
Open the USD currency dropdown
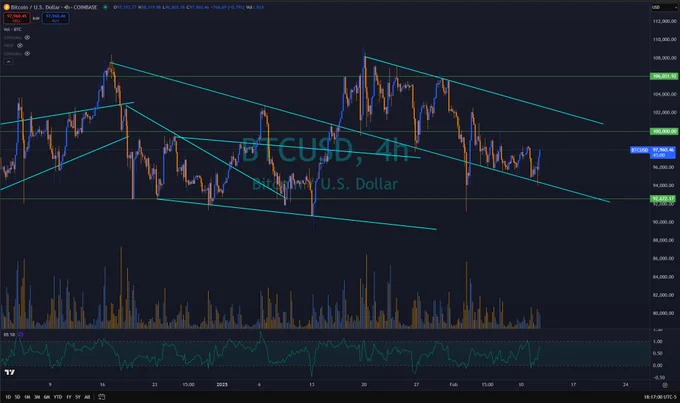[x=664, y=7]
